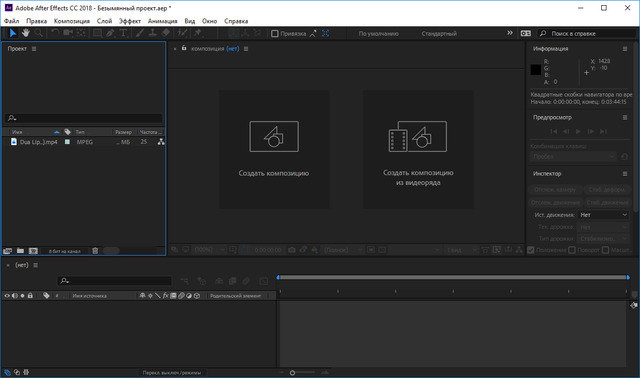This screenshot has height=378, width=640.
Task: Click the time navigator bar above ruler
Action: [x=453, y=277]
